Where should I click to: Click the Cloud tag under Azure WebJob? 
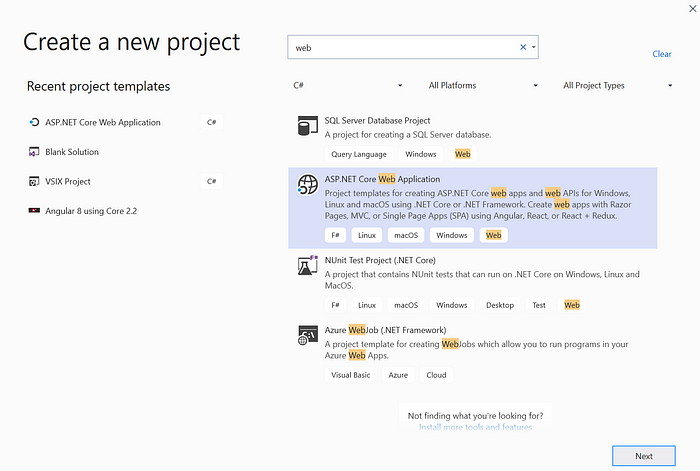(436, 375)
